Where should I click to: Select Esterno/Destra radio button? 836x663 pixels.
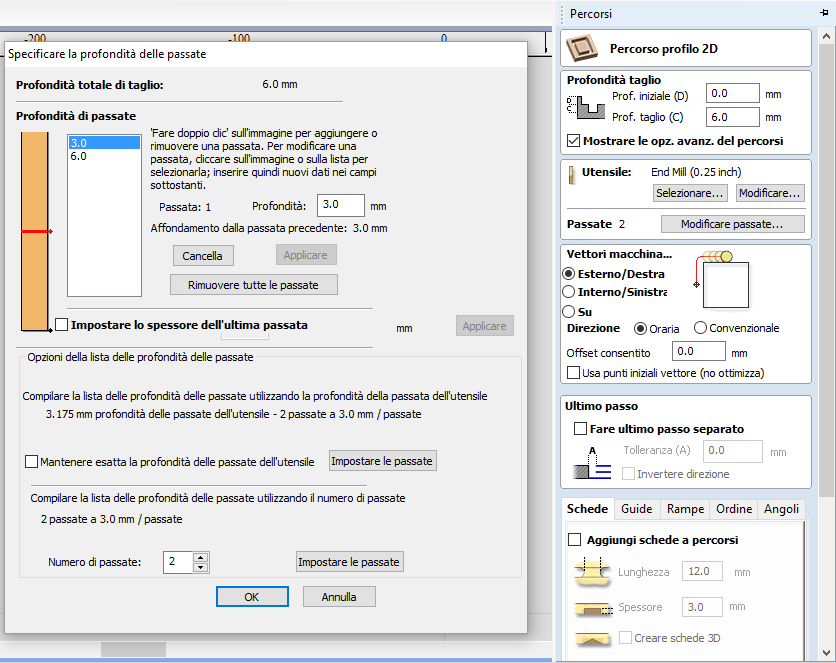[x=569, y=274]
